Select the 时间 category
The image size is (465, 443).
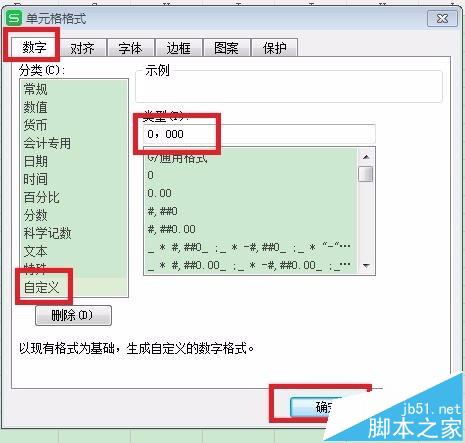74,179
